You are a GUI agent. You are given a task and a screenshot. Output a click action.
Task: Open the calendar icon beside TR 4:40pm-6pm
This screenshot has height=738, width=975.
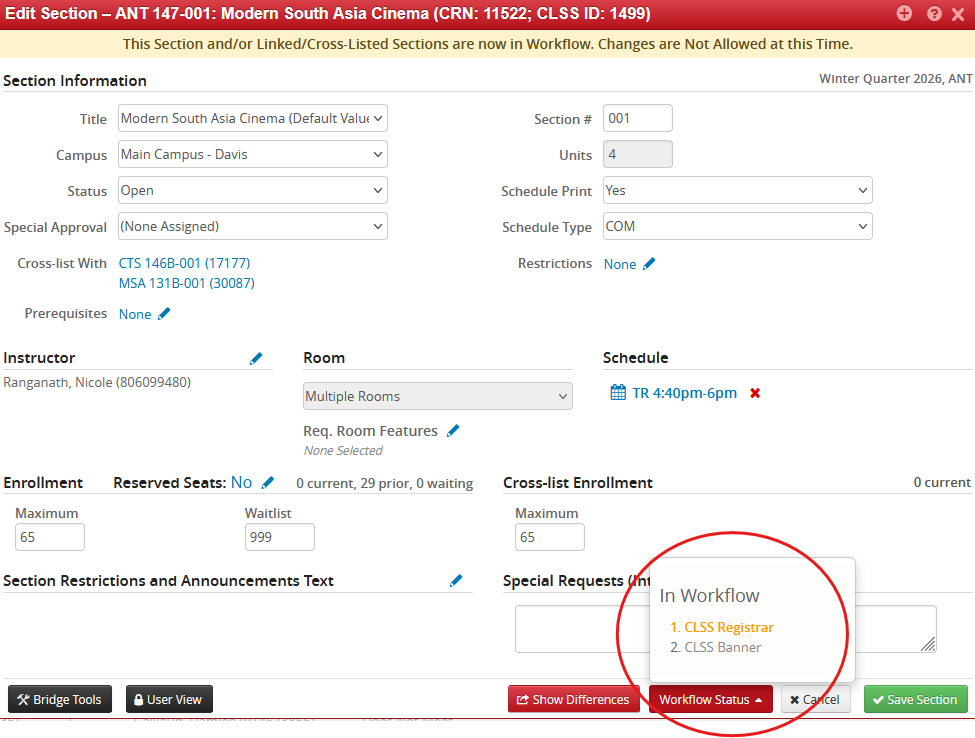click(x=617, y=393)
